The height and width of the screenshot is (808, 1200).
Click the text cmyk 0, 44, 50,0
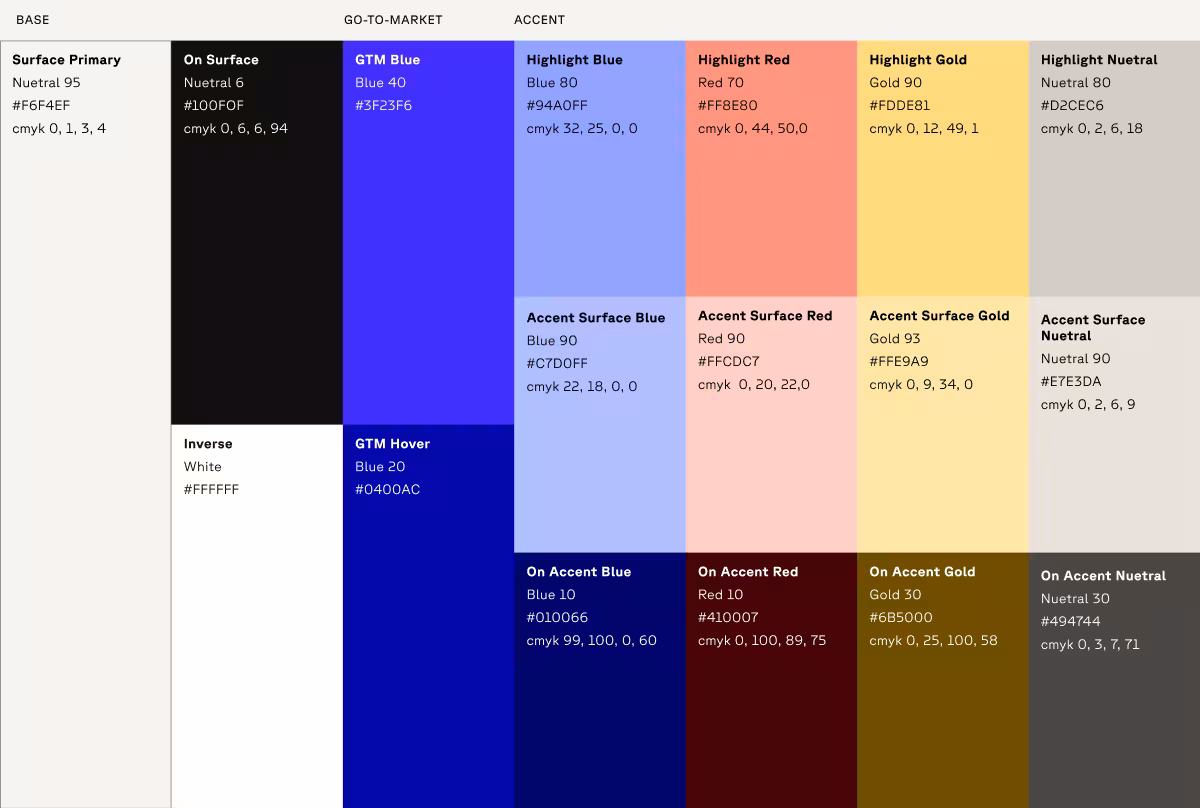pos(753,128)
